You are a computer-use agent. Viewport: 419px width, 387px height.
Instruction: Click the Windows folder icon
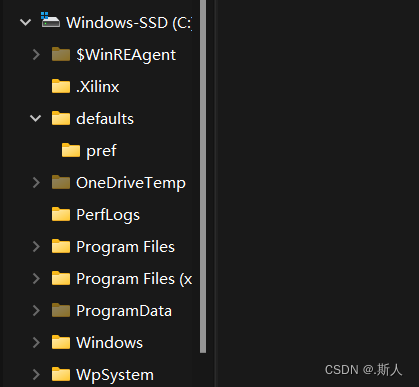coord(61,342)
